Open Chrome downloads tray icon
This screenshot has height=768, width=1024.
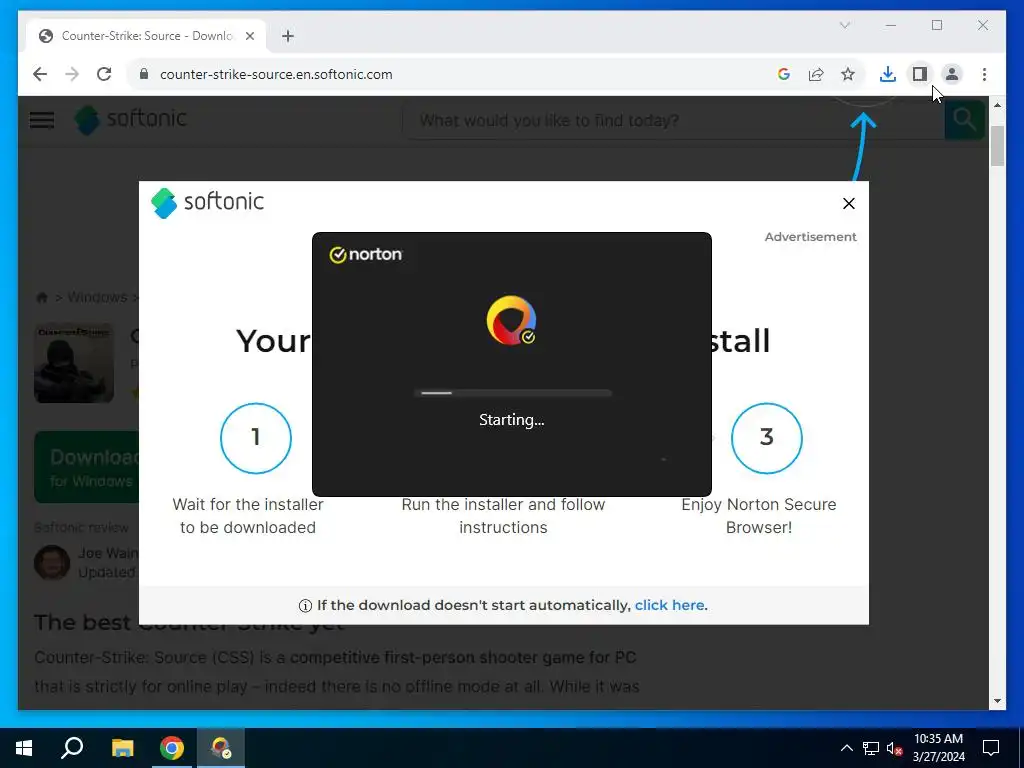click(x=888, y=74)
